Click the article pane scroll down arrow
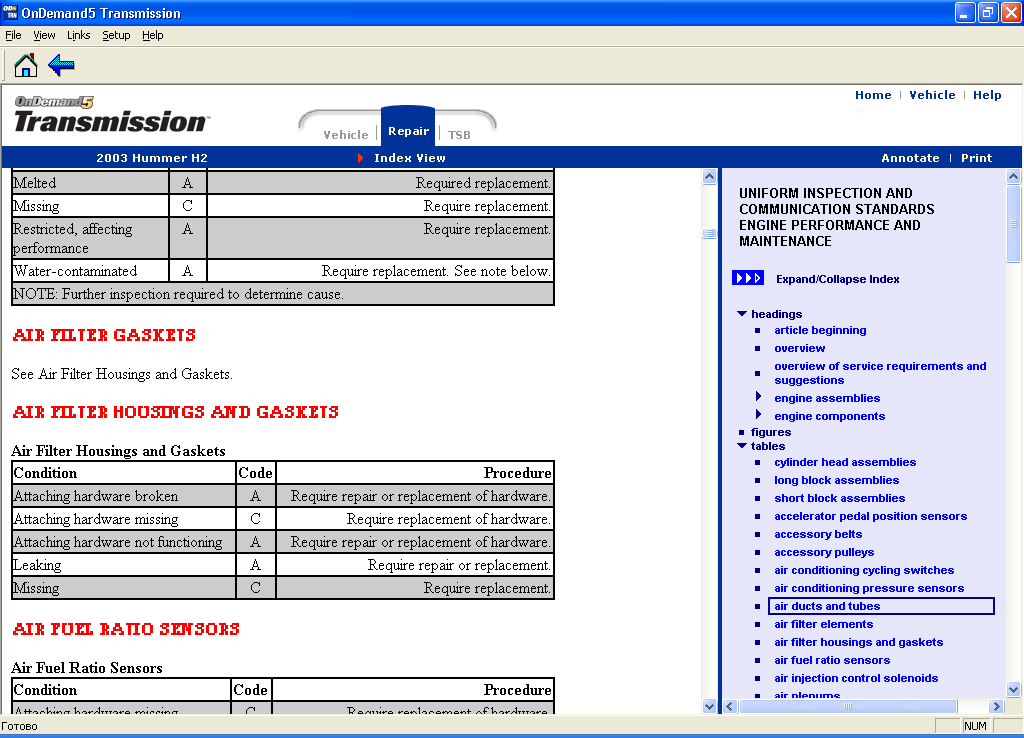 pos(709,706)
